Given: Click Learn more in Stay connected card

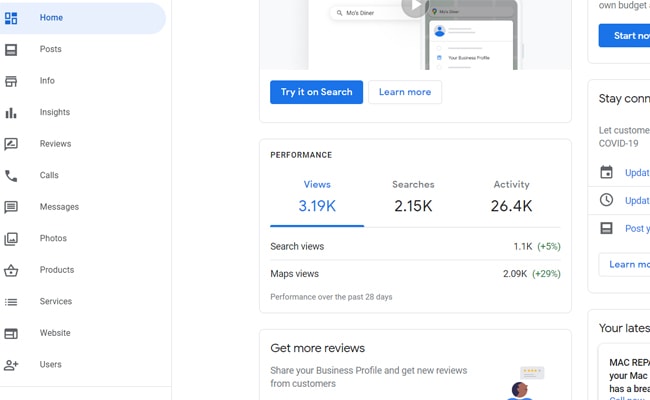Looking at the screenshot, I should (x=624, y=264).
